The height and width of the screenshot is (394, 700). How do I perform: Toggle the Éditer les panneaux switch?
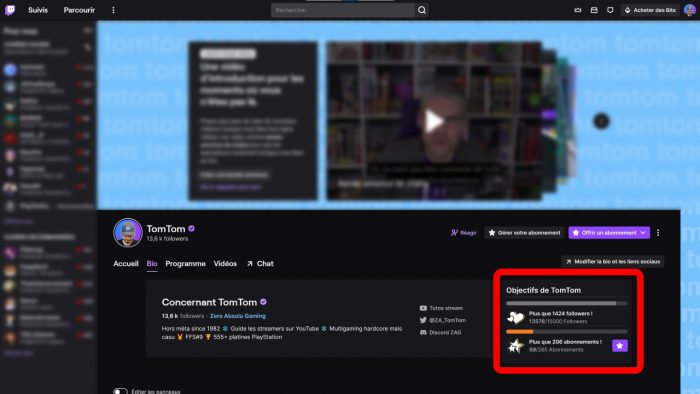pyautogui.click(x=120, y=391)
